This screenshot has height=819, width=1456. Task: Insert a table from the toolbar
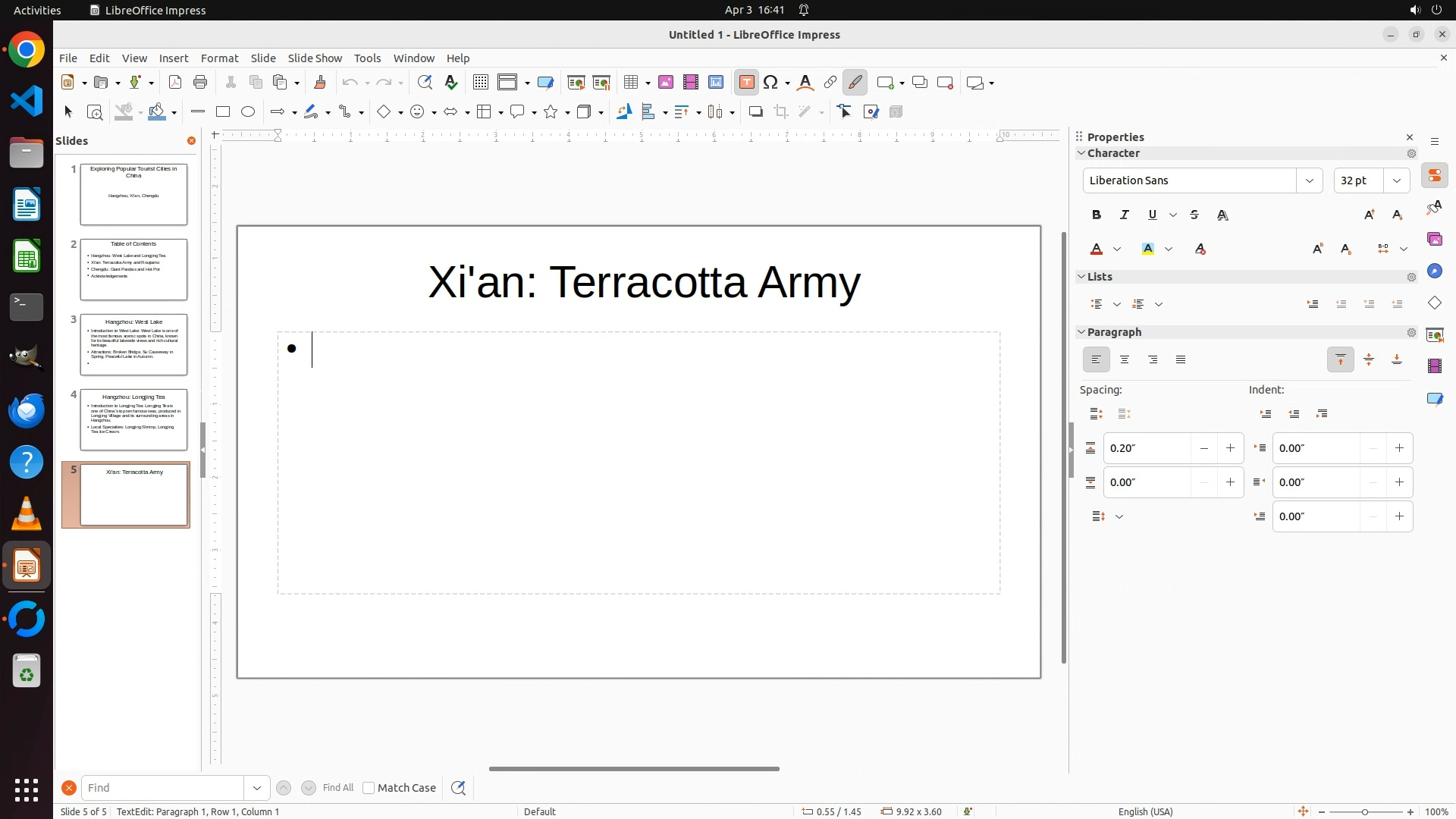coord(631,83)
